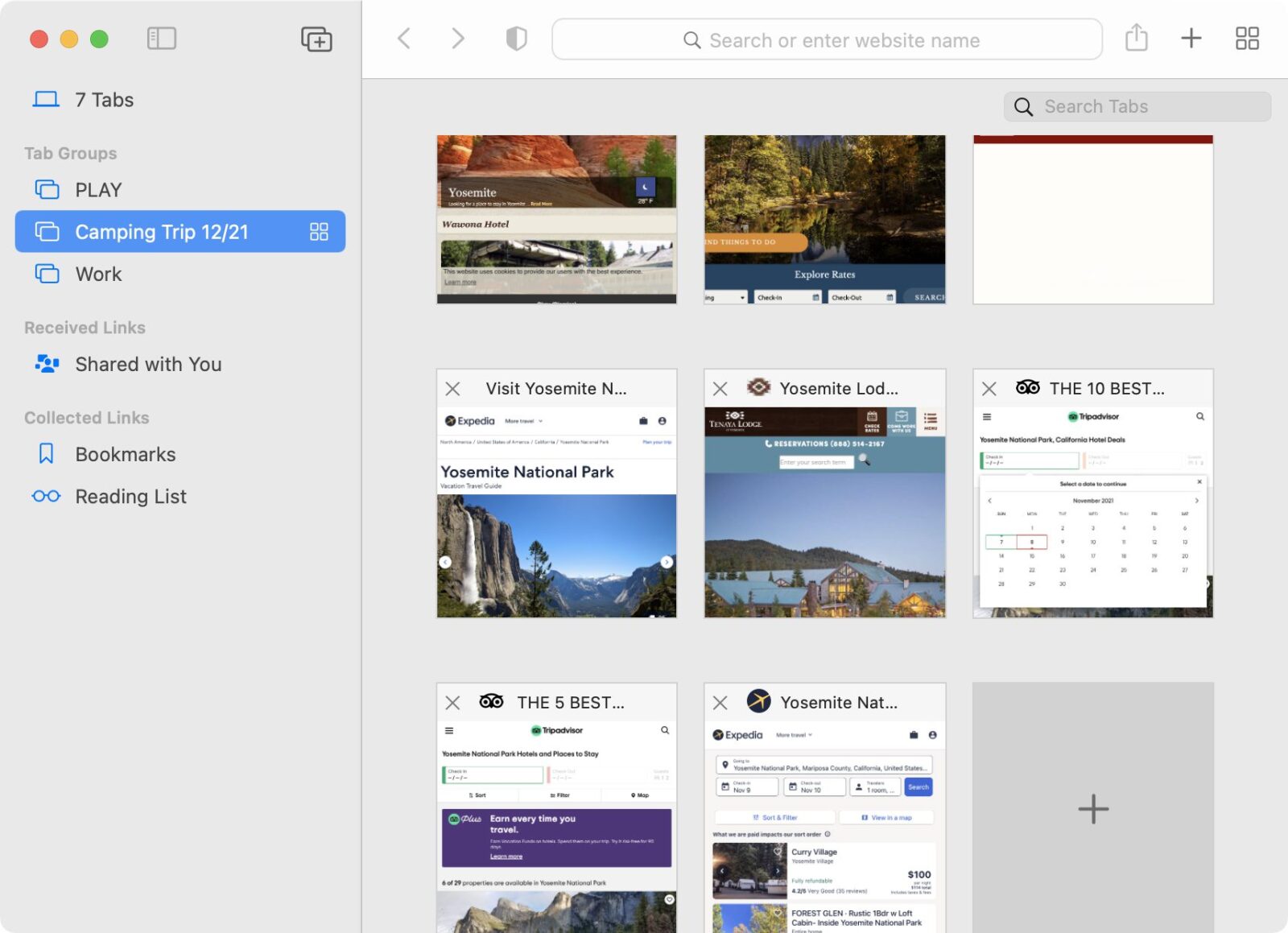The height and width of the screenshot is (933, 1288).
Task: Open the privacy report shield icon
Action: pos(516,38)
